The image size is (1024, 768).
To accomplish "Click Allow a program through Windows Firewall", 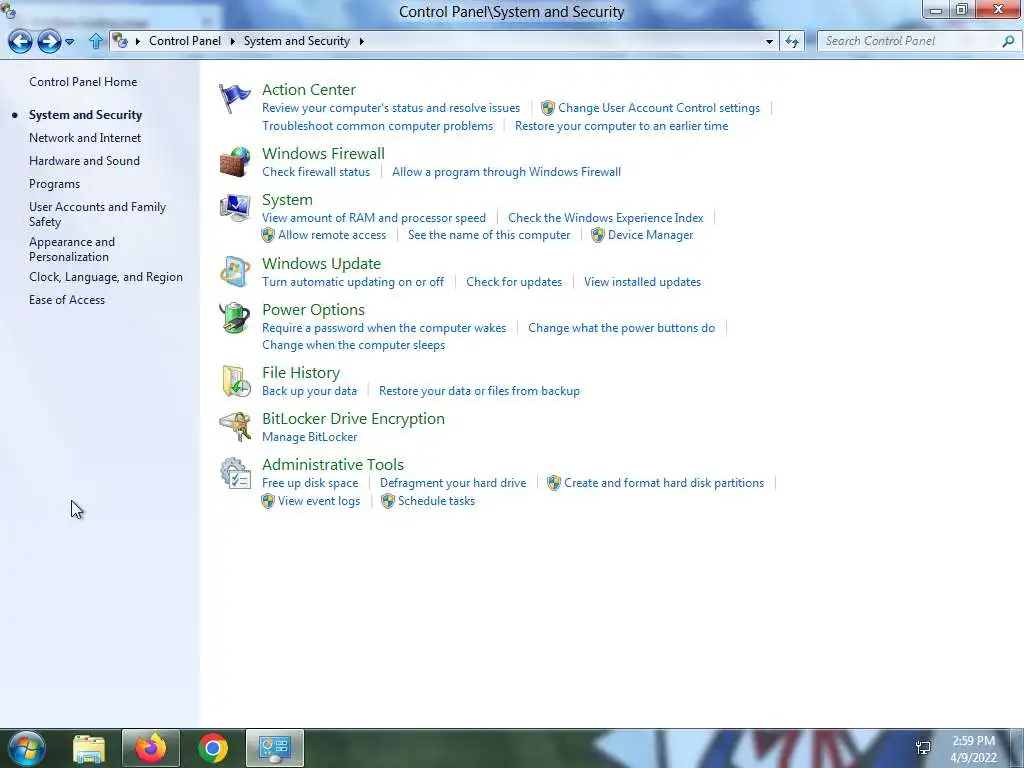I will [506, 172].
